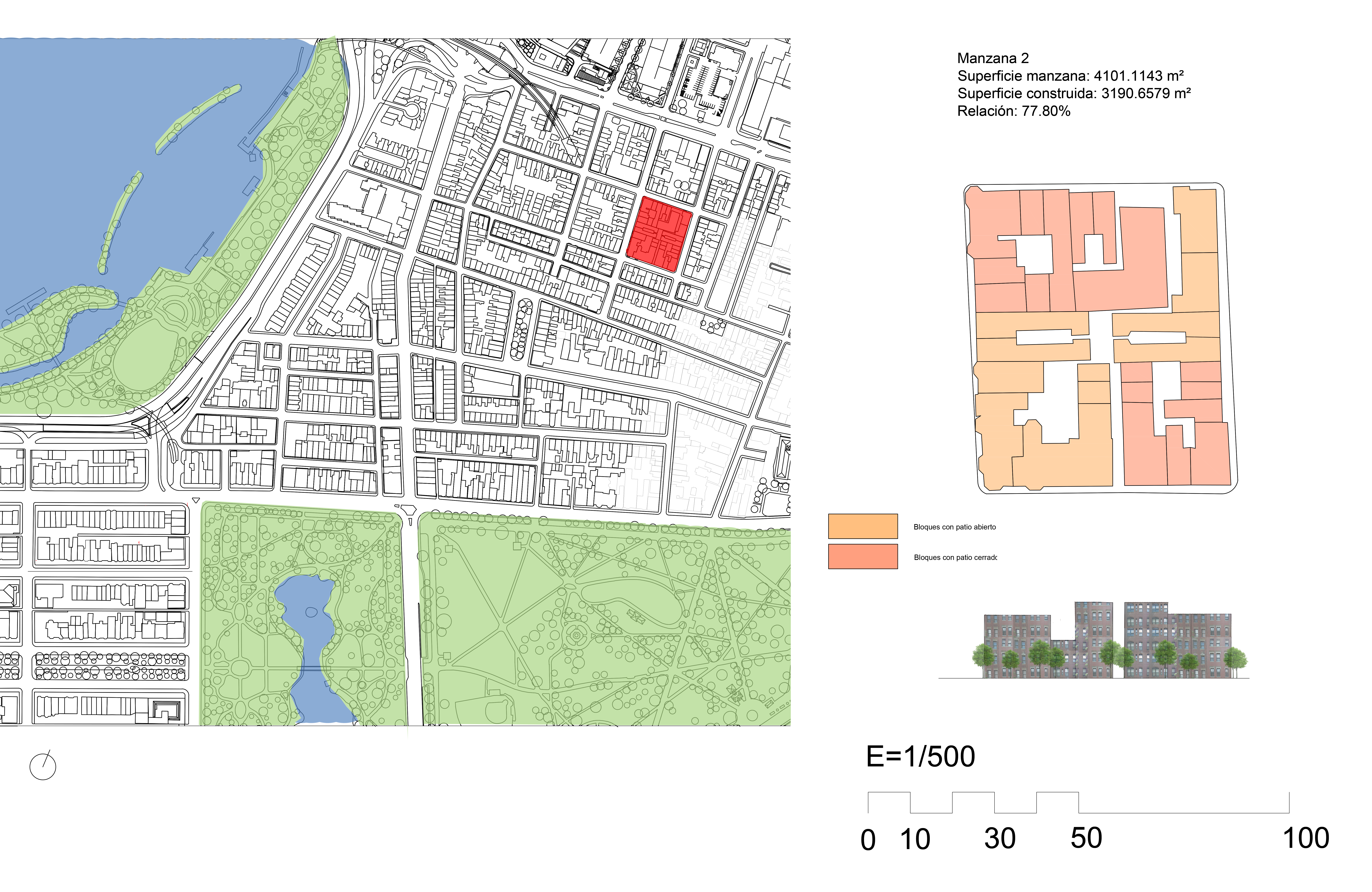Click the 'Bloques con patio cerrado' legend label
The width and height of the screenshot is (1372, 892).
tap(955, 558)
